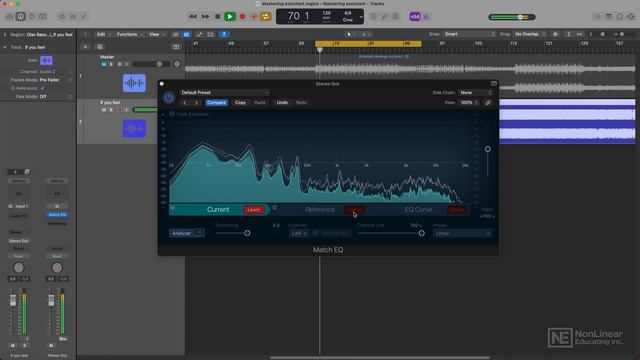Viewport: 640px width, 360px height.
Task: Select the Reference tab in Match EQ
Action: click(x=320, y=210)
